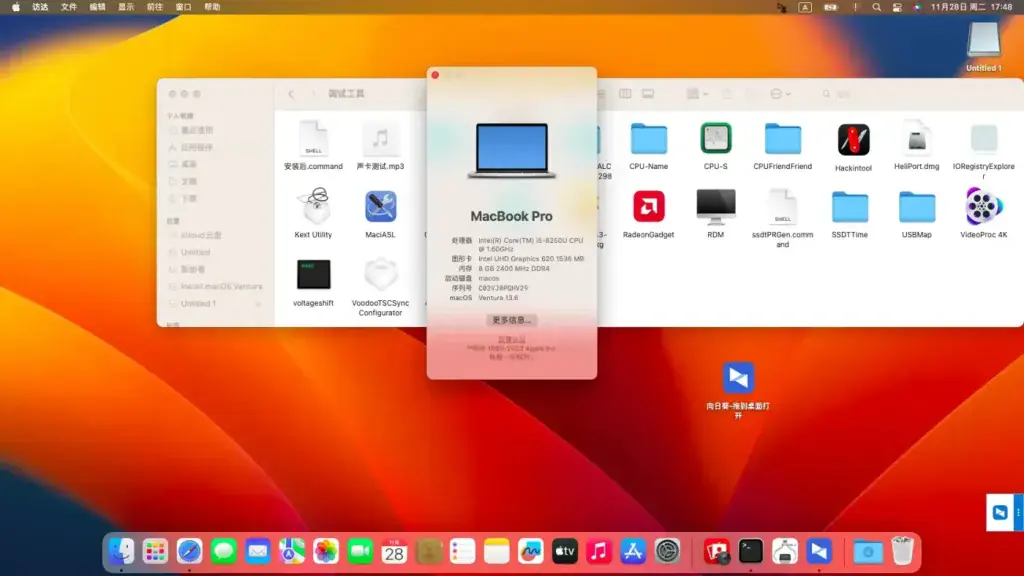Close the About This Mac window
The height and width of the screenshot is (576, 1024).
435,75
